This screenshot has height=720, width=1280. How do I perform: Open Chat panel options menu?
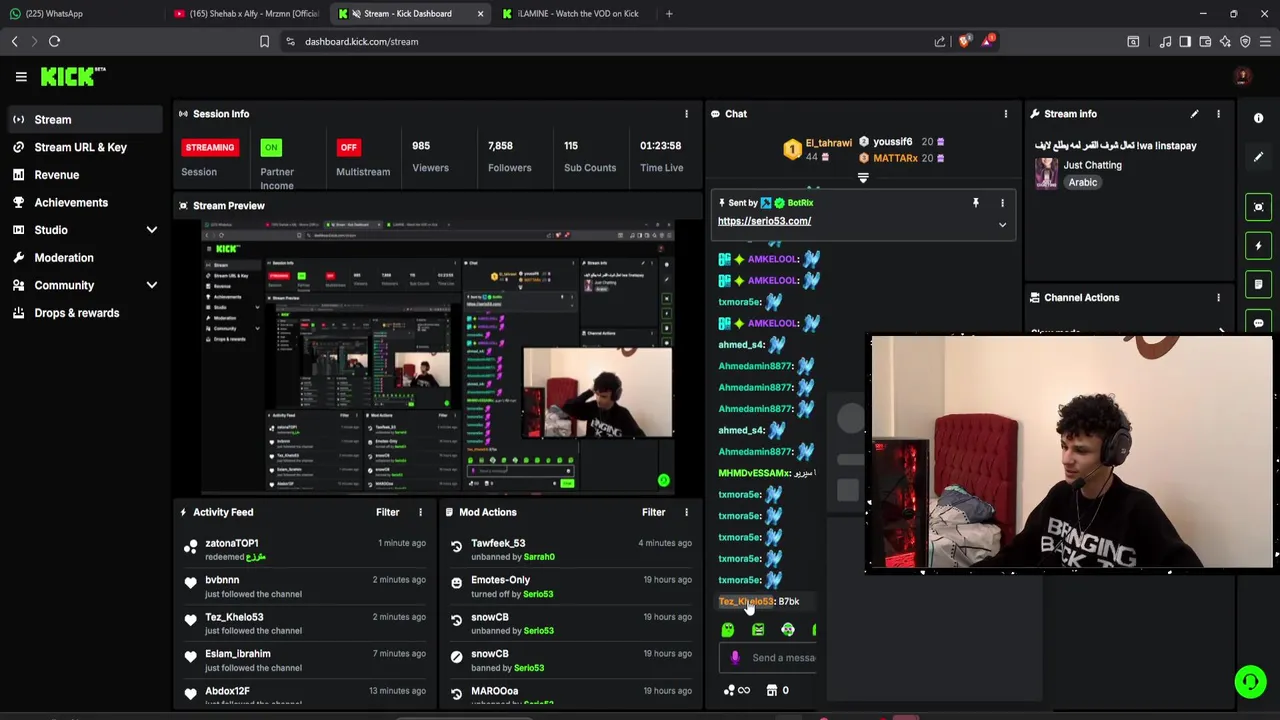point(1005,114)
